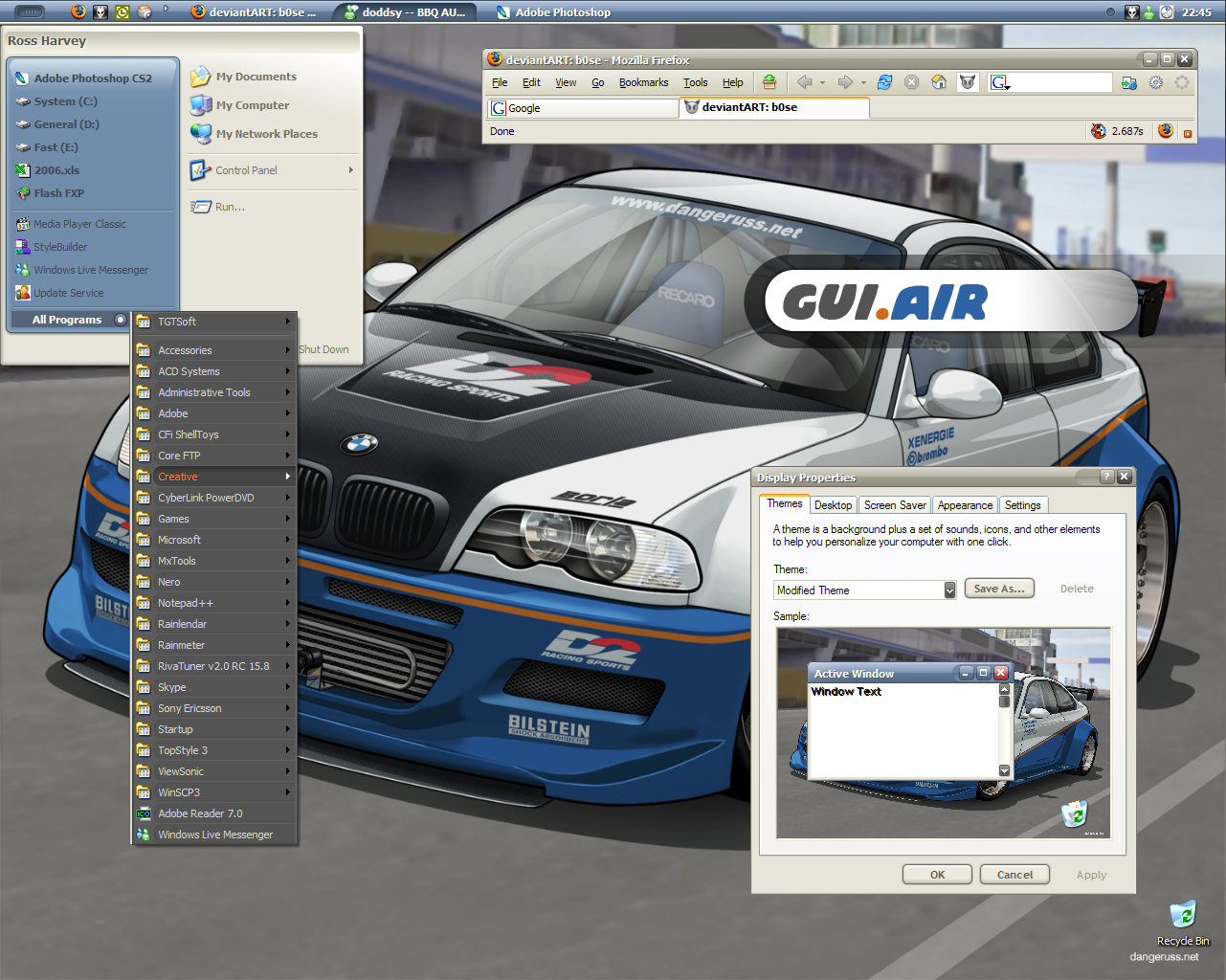Click the silver dial tray icon

pos(1167,11)
